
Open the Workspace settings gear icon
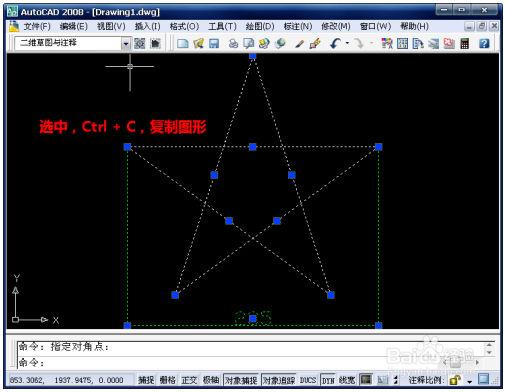tap(140, 43)
